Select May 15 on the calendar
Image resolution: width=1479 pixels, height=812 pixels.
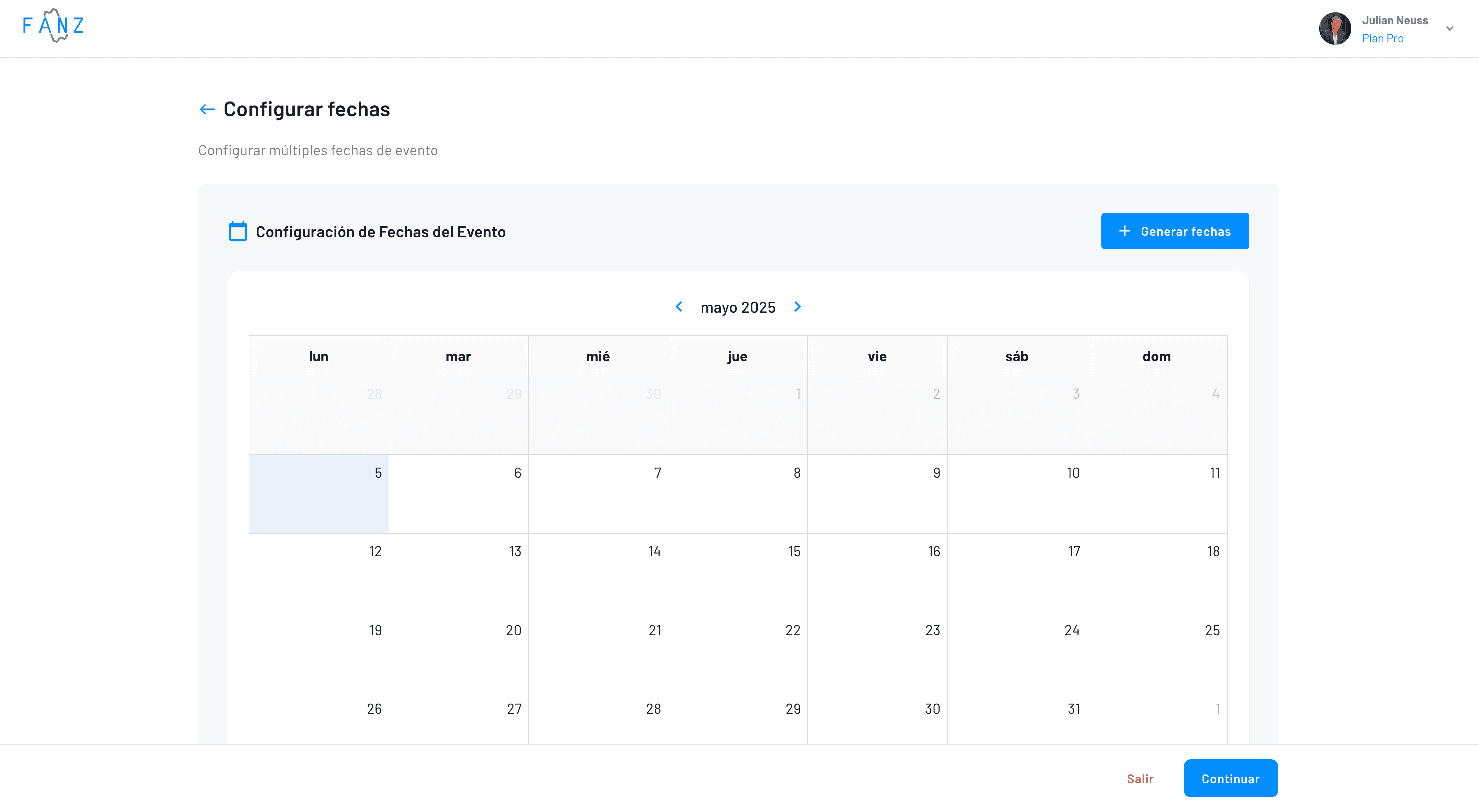coord(738,572)
